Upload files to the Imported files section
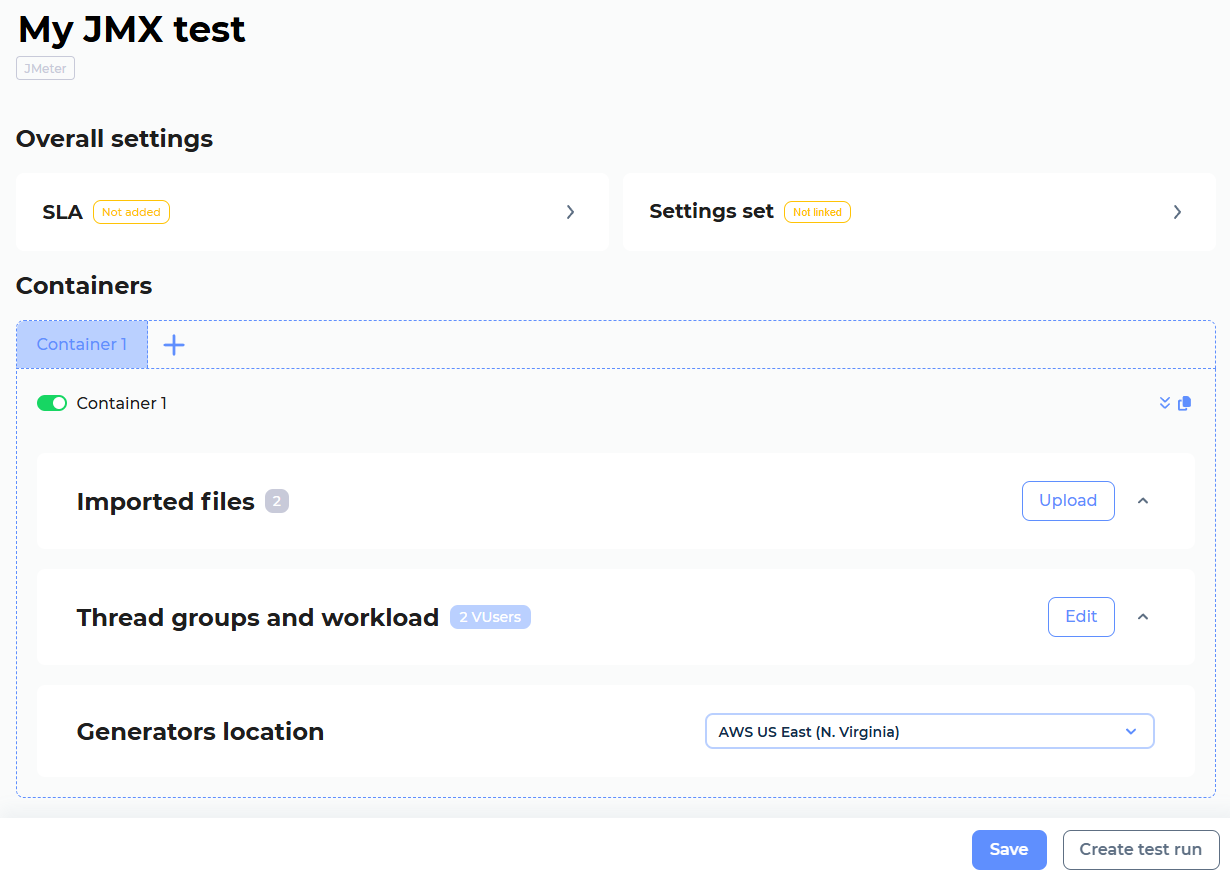Viewport: 1230px width, 882px height. click(x=1068, y=500)
